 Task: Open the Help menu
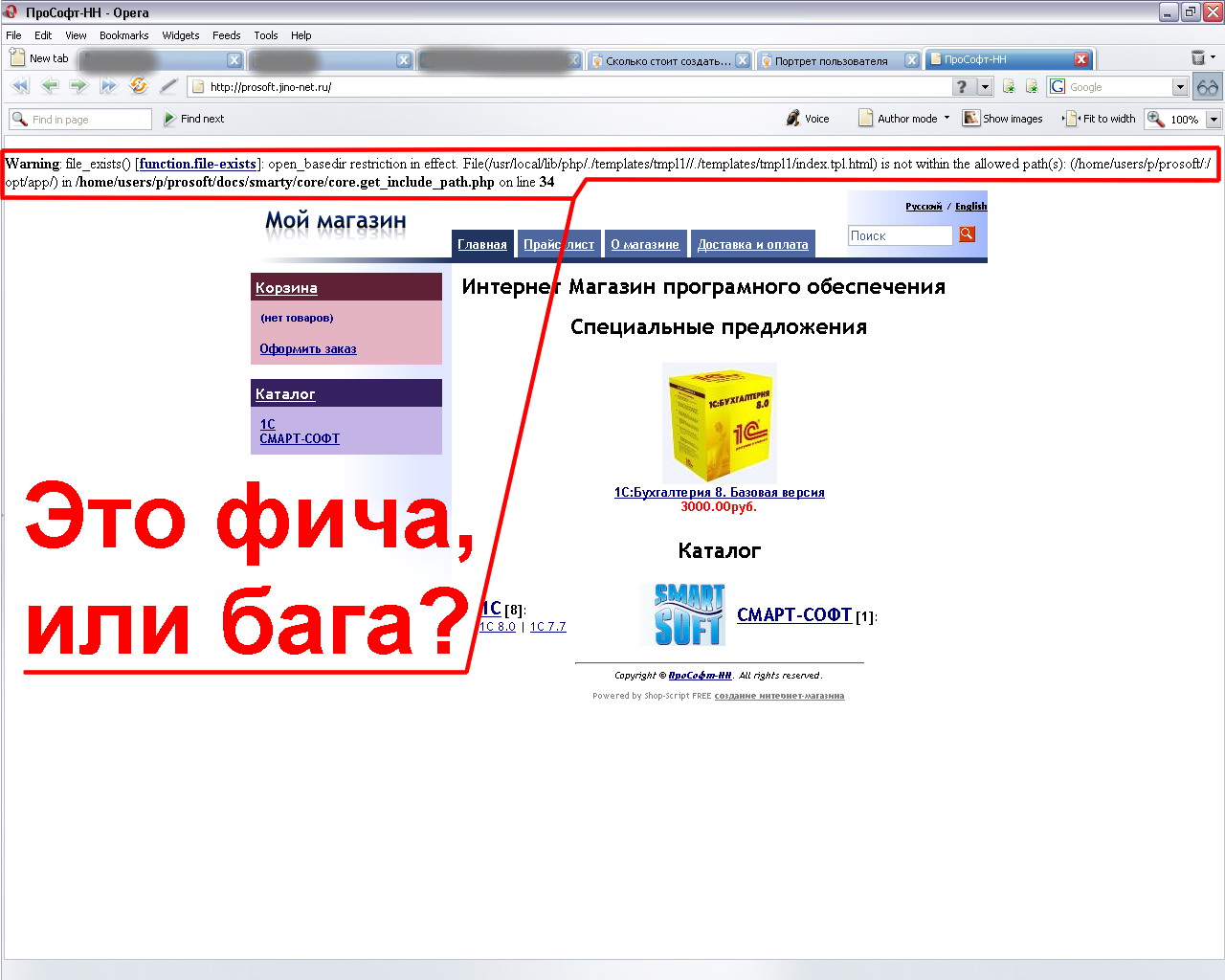301,35
